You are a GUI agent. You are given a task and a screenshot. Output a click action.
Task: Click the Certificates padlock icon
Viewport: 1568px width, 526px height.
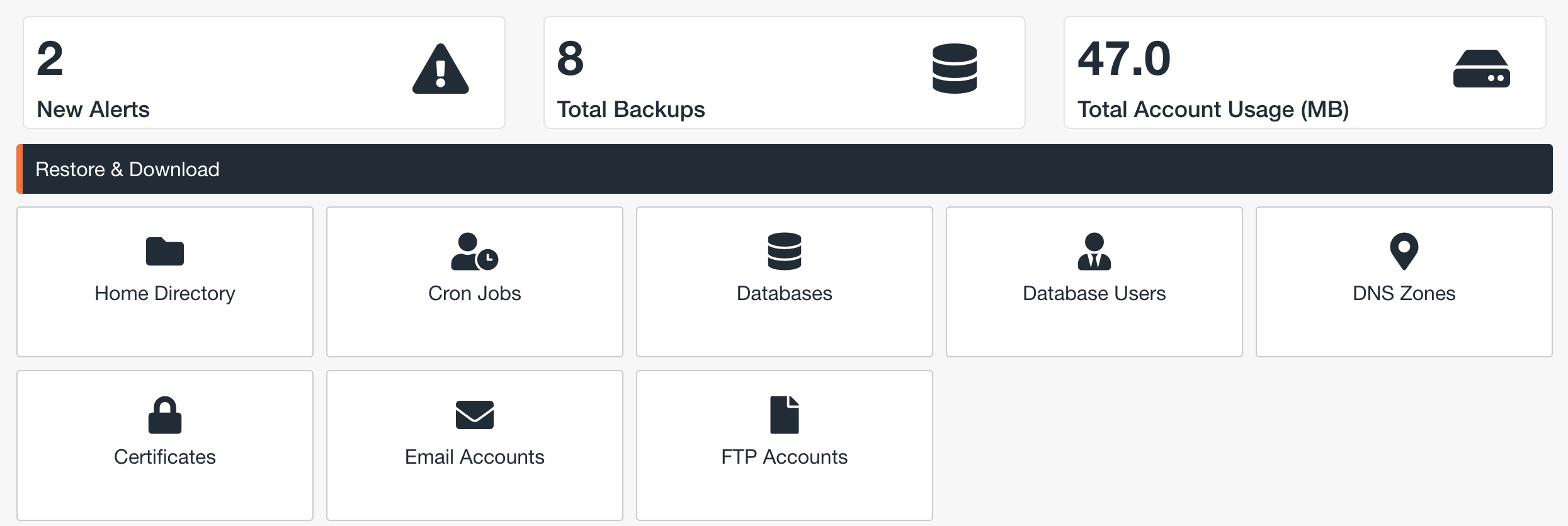pos(165,415)
